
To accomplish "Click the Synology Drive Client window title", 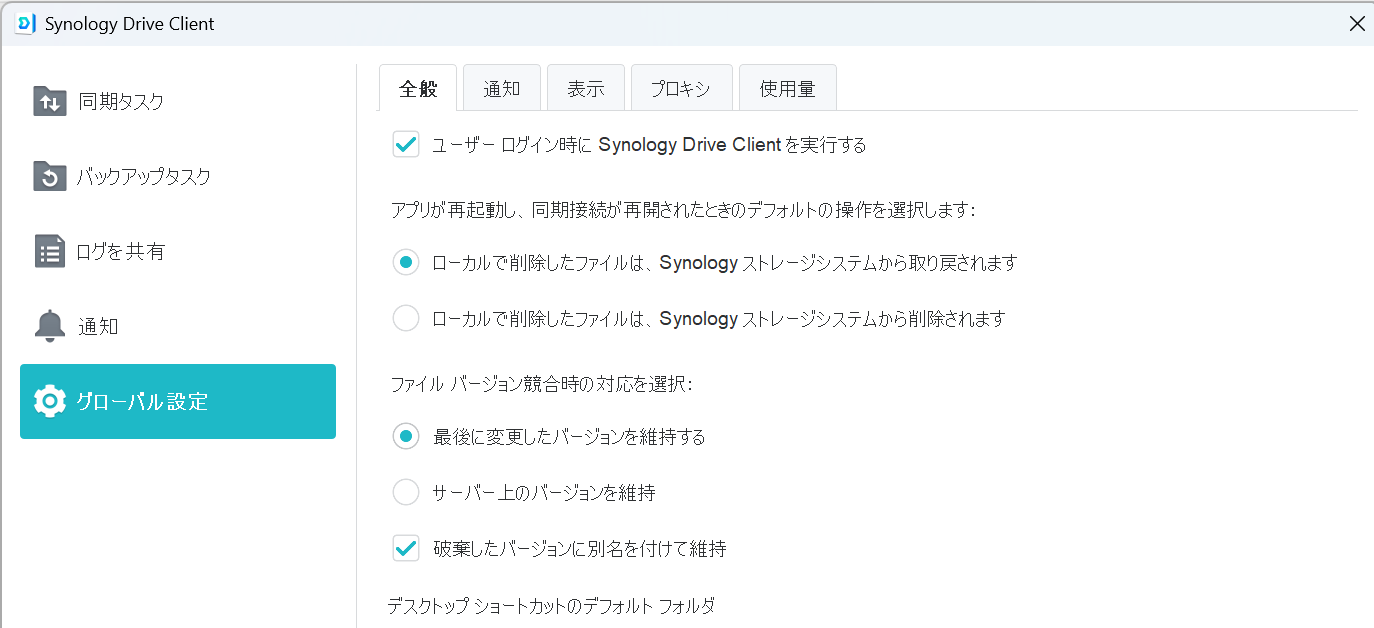I will tap(130, 23).
